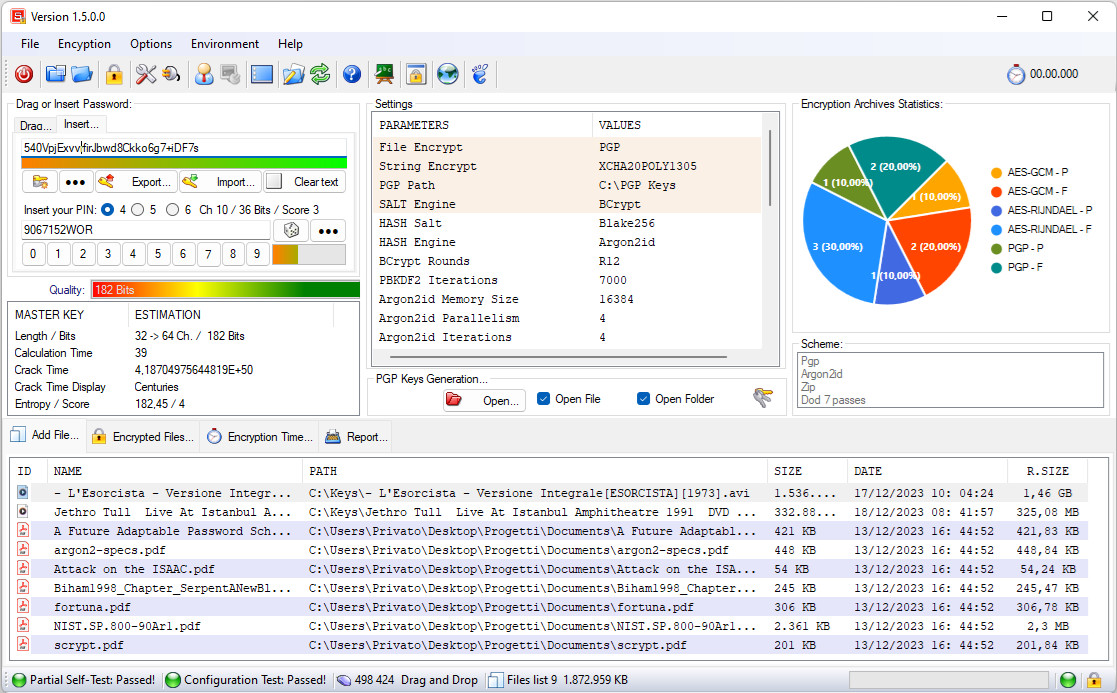Click the globe icon in toolbar
Screen dimensions: 1117x693
(448, 74)
